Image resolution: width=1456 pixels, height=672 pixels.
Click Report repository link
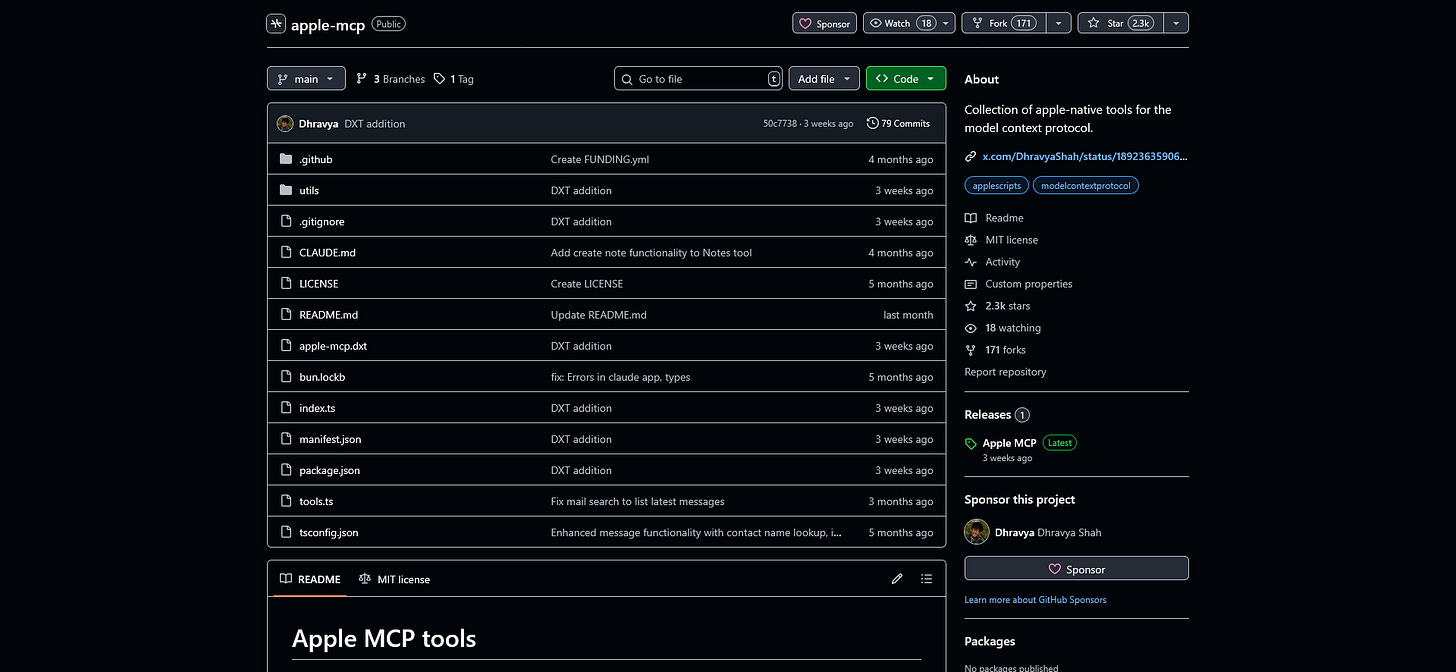coord(1005,372)
